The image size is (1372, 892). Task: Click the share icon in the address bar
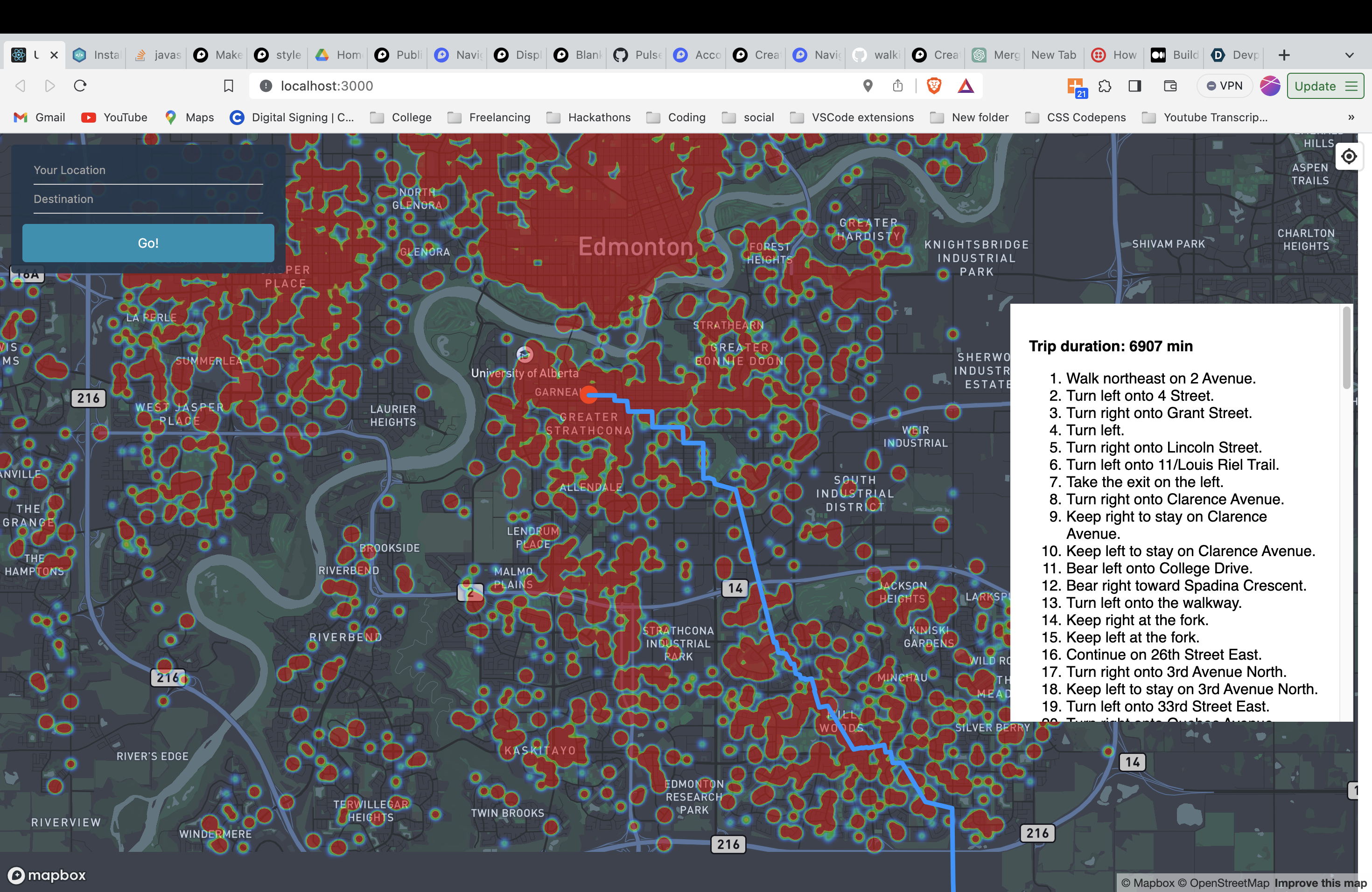(x=897, y=86)
